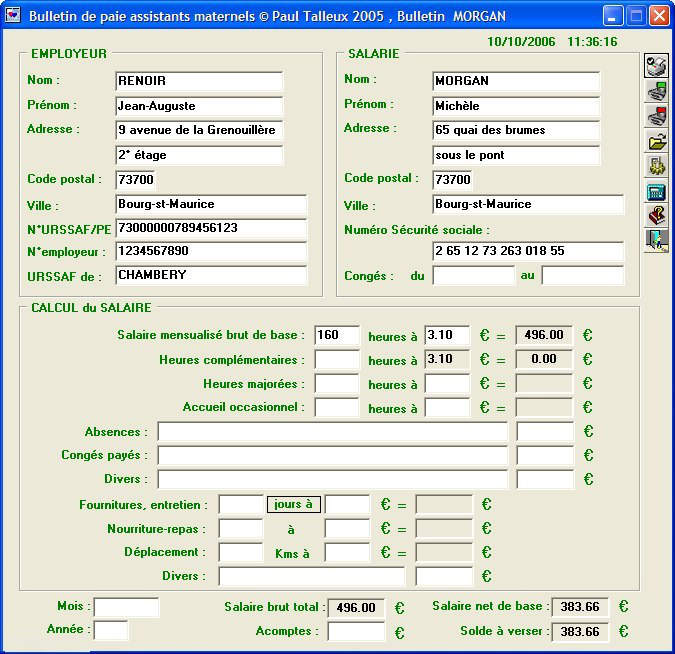
Task: Click Salaire brut total value '496.00'
Action: (356, 608)
